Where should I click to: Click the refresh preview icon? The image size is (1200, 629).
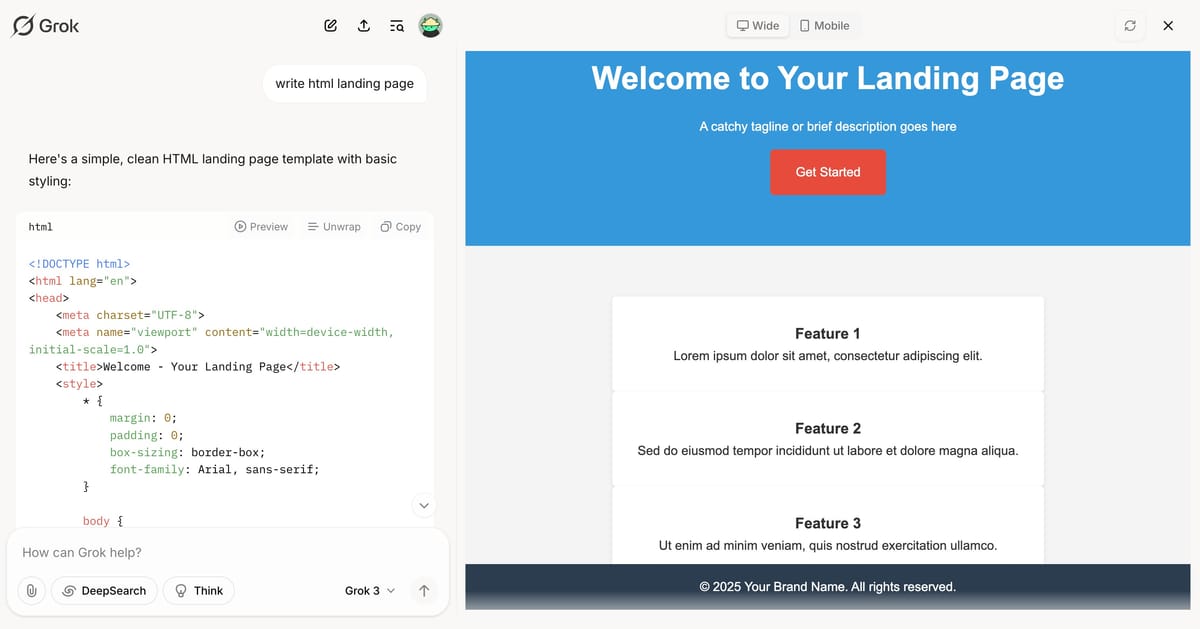pos(1130,25)
